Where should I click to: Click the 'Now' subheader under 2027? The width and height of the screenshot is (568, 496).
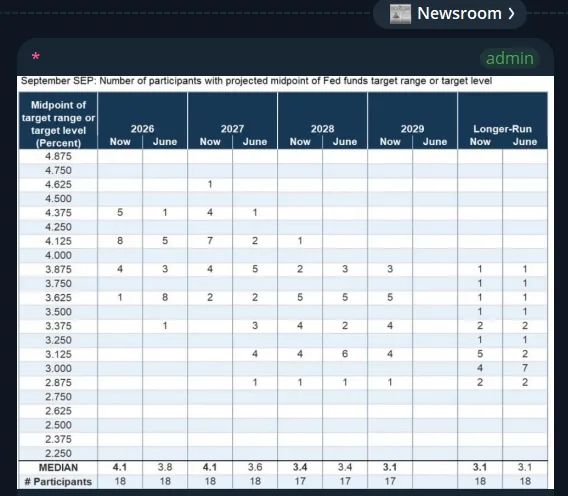[x=210, y=142]
